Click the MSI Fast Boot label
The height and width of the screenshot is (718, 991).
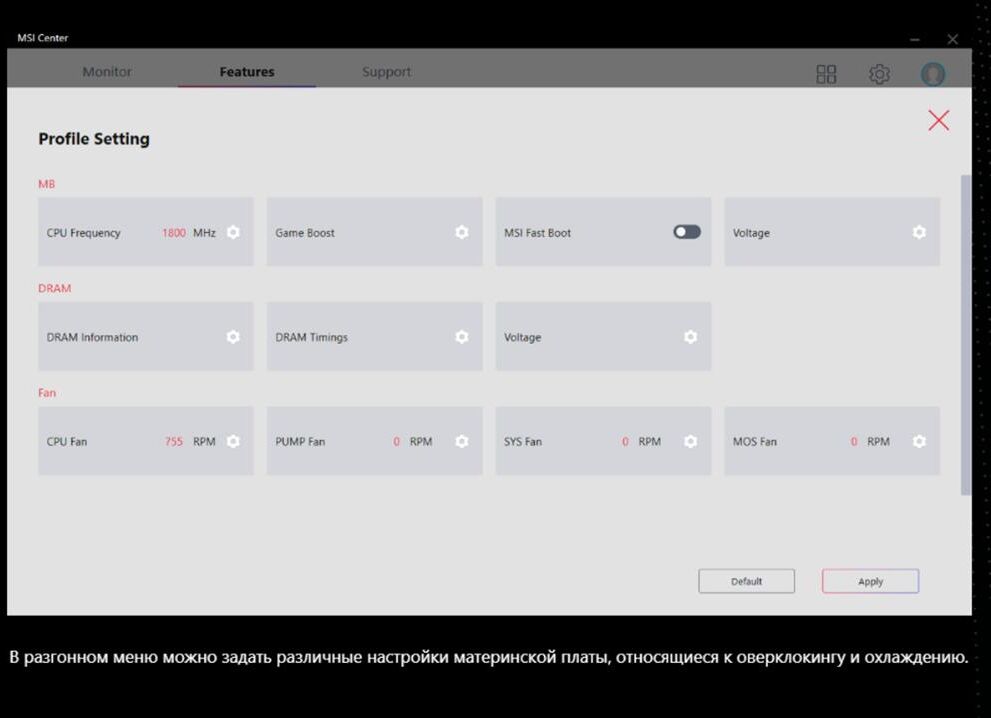537,233
